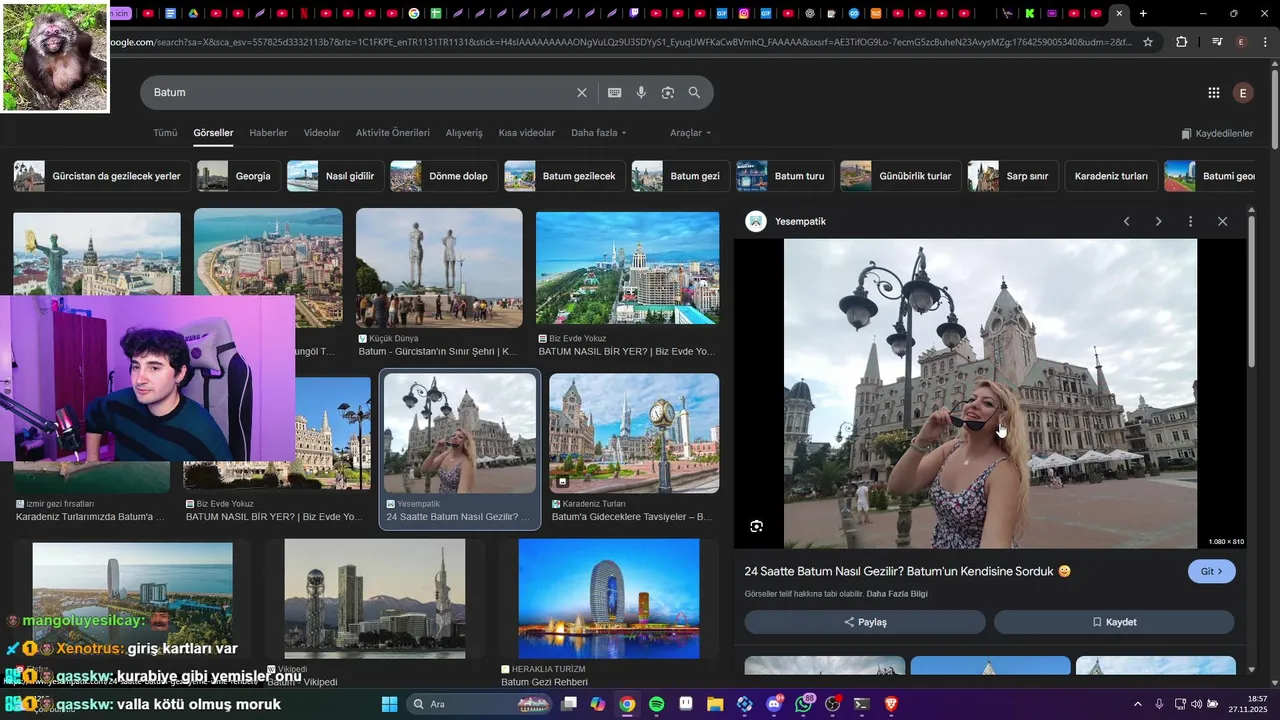Open WhatsApp from the taskbar
1280x720 pixels.
pyautogui.click(x=804, y=704)
